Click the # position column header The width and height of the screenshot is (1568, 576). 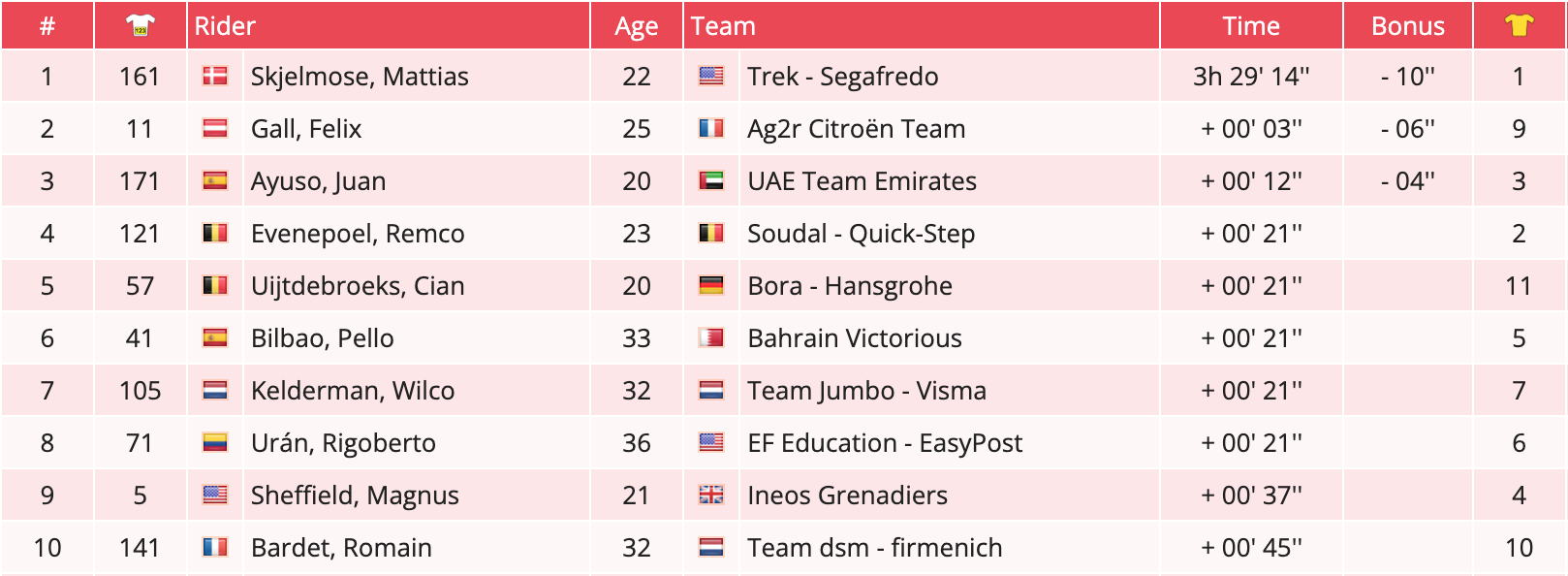tap(47, 26)
